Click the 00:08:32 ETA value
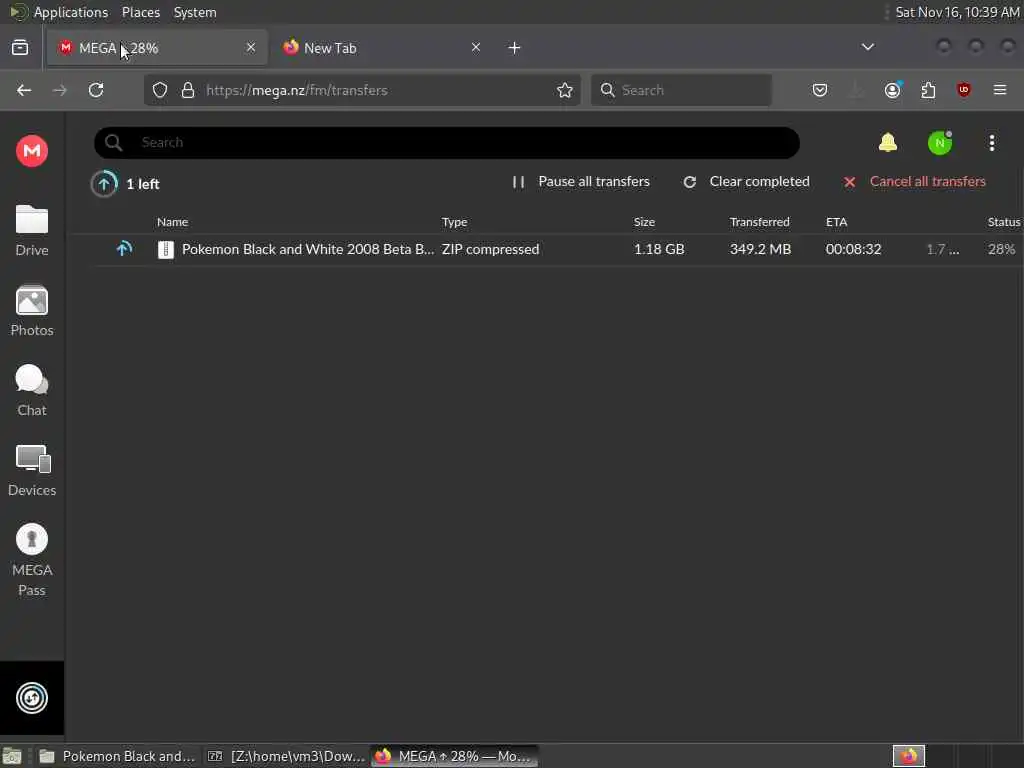 click(x=854, y=249)
